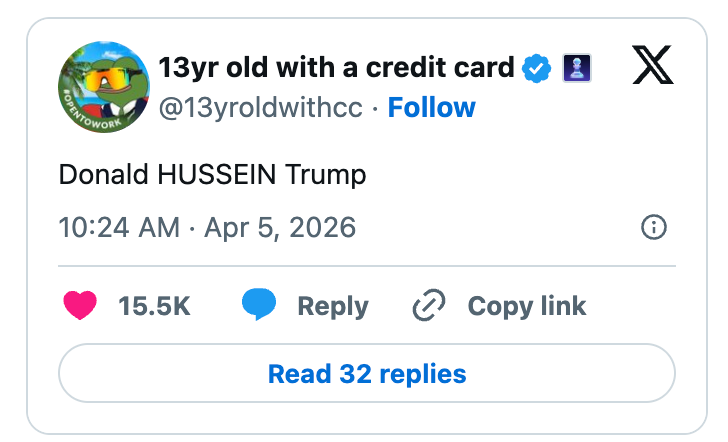Viewport: 728px width, 442px height.
Task: Click the blue verified checkmark badge
Action: tap(537, 68)
